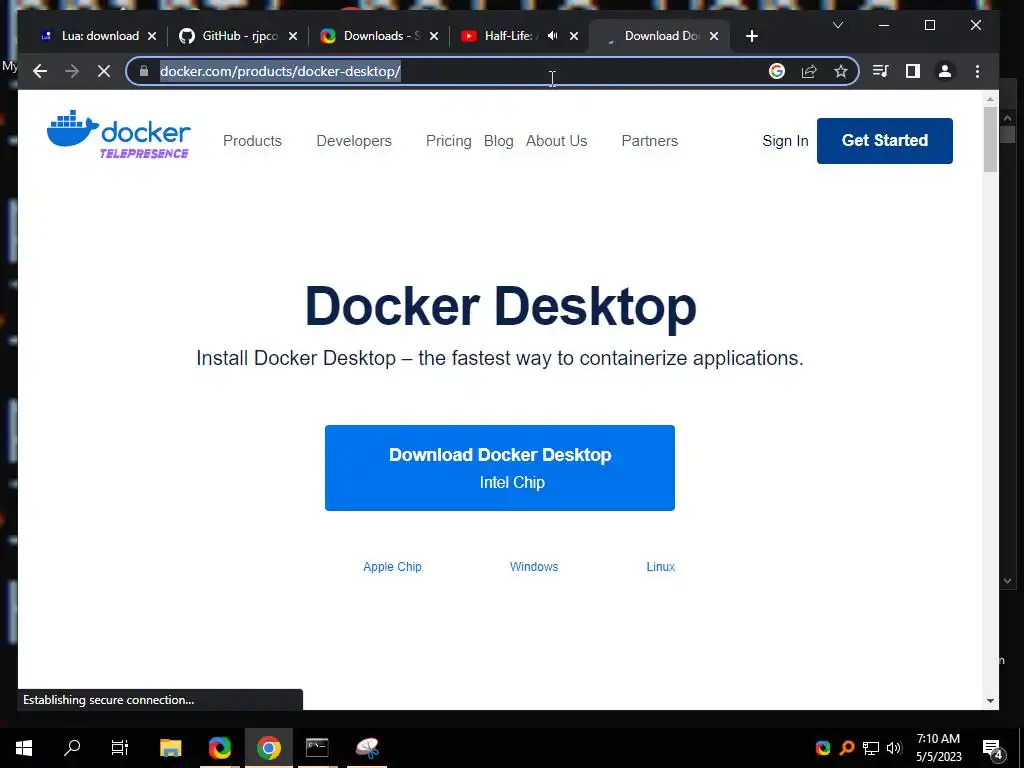Viewport: 1024px width, 768px height.
Task: Stop loading the page
Action: (104, 71)
